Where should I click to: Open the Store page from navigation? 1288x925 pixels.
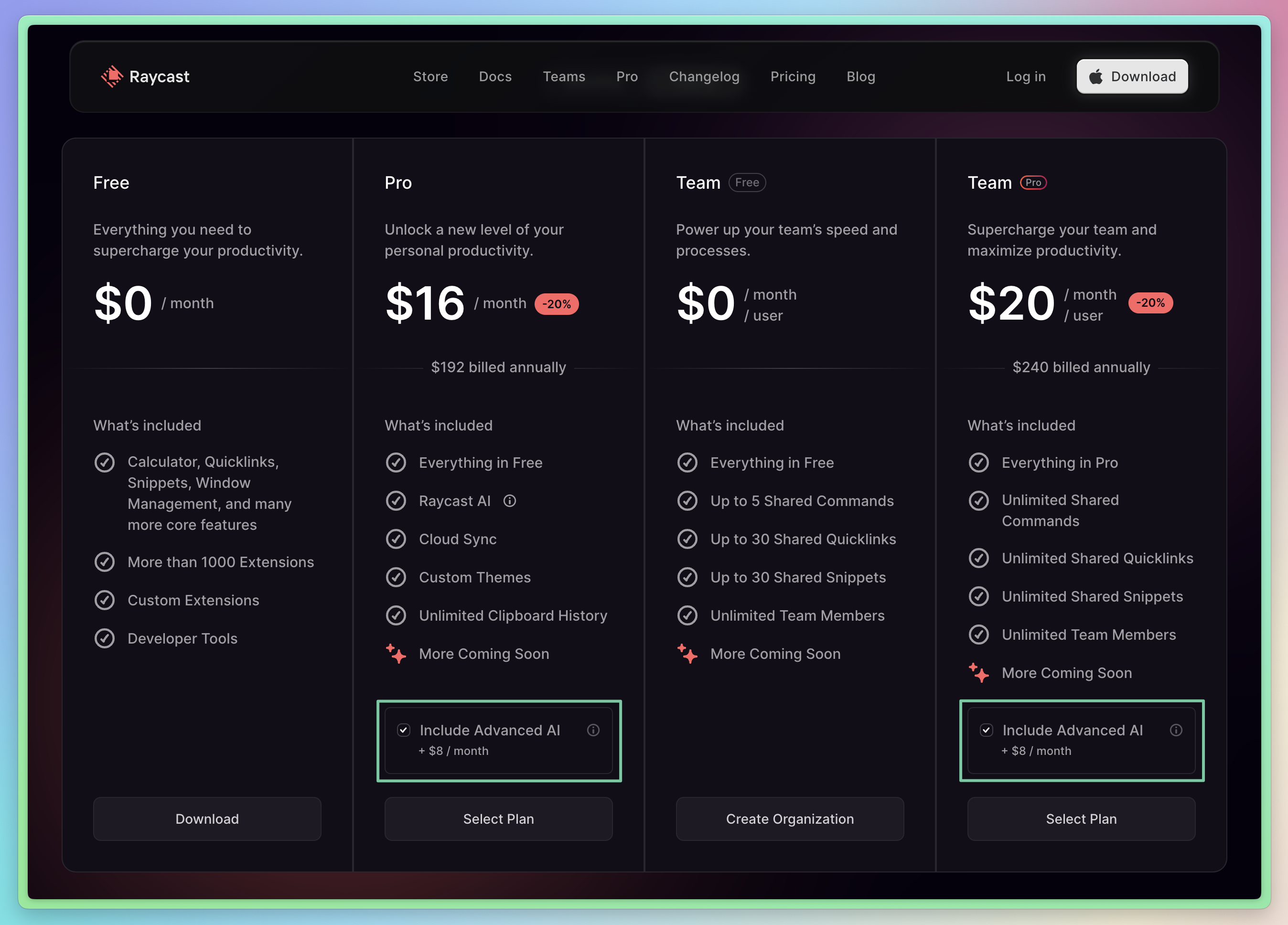(430, 76)
